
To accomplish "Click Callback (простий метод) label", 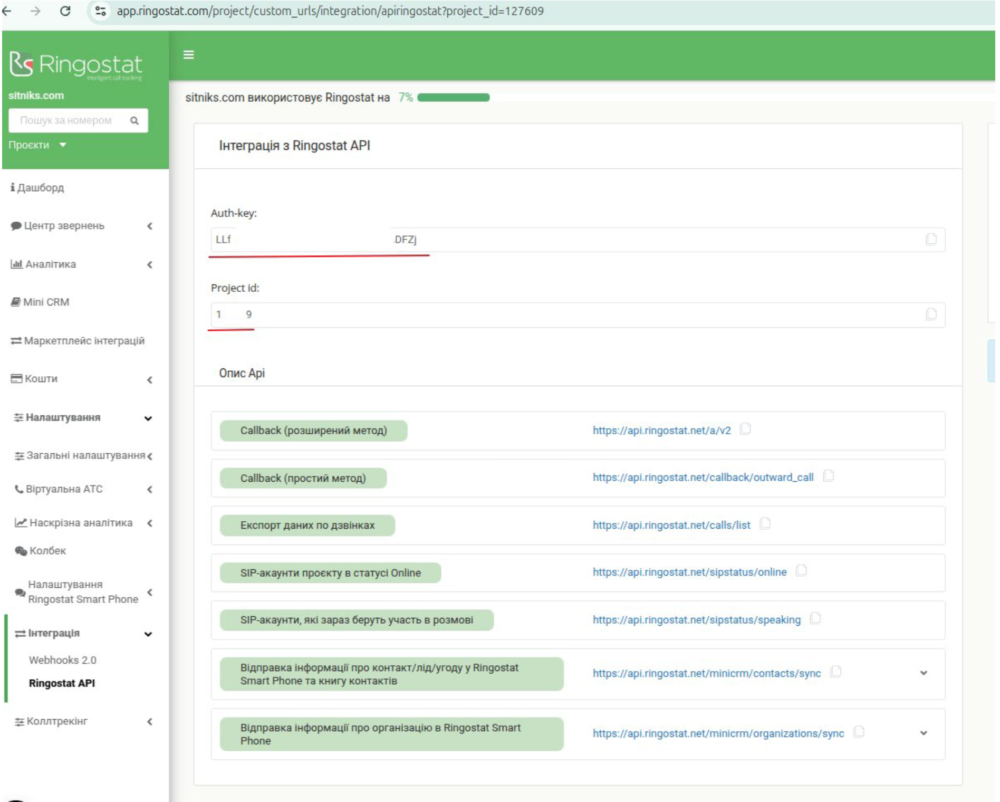I will (303, 478).
